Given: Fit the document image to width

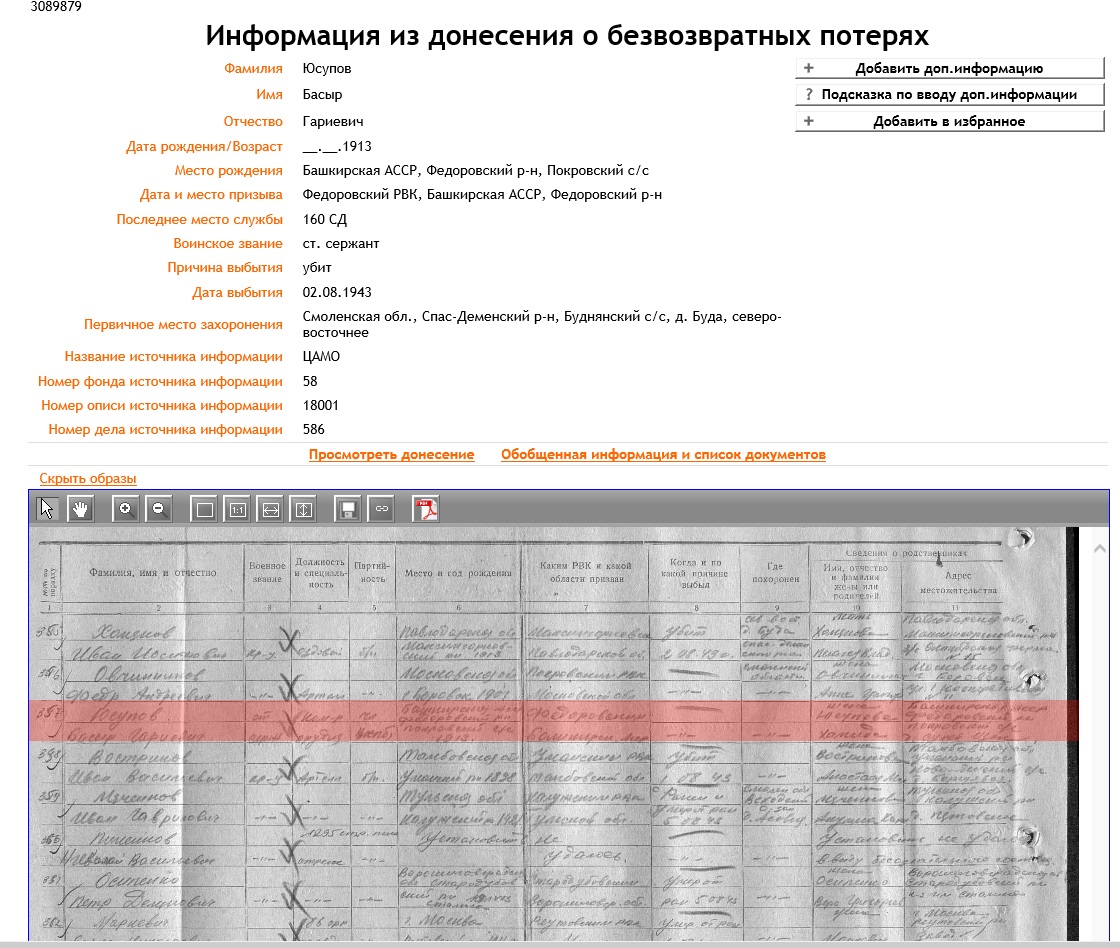Looking at the screenshot, I should [272, 508].
